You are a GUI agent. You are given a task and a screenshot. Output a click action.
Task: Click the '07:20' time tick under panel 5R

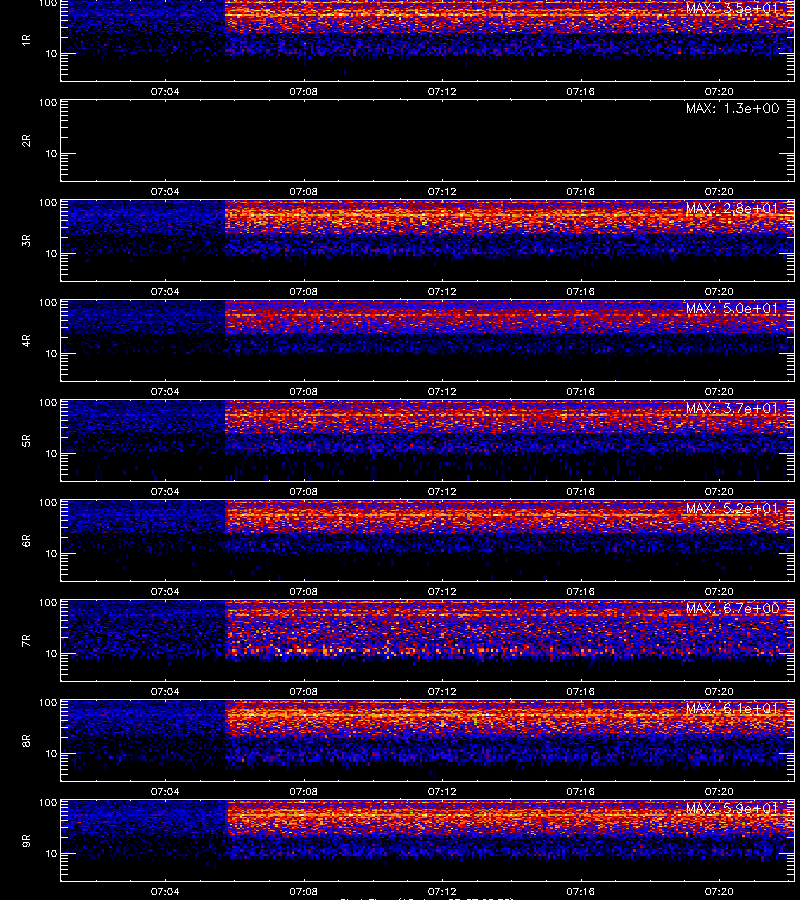coord(719,491)
